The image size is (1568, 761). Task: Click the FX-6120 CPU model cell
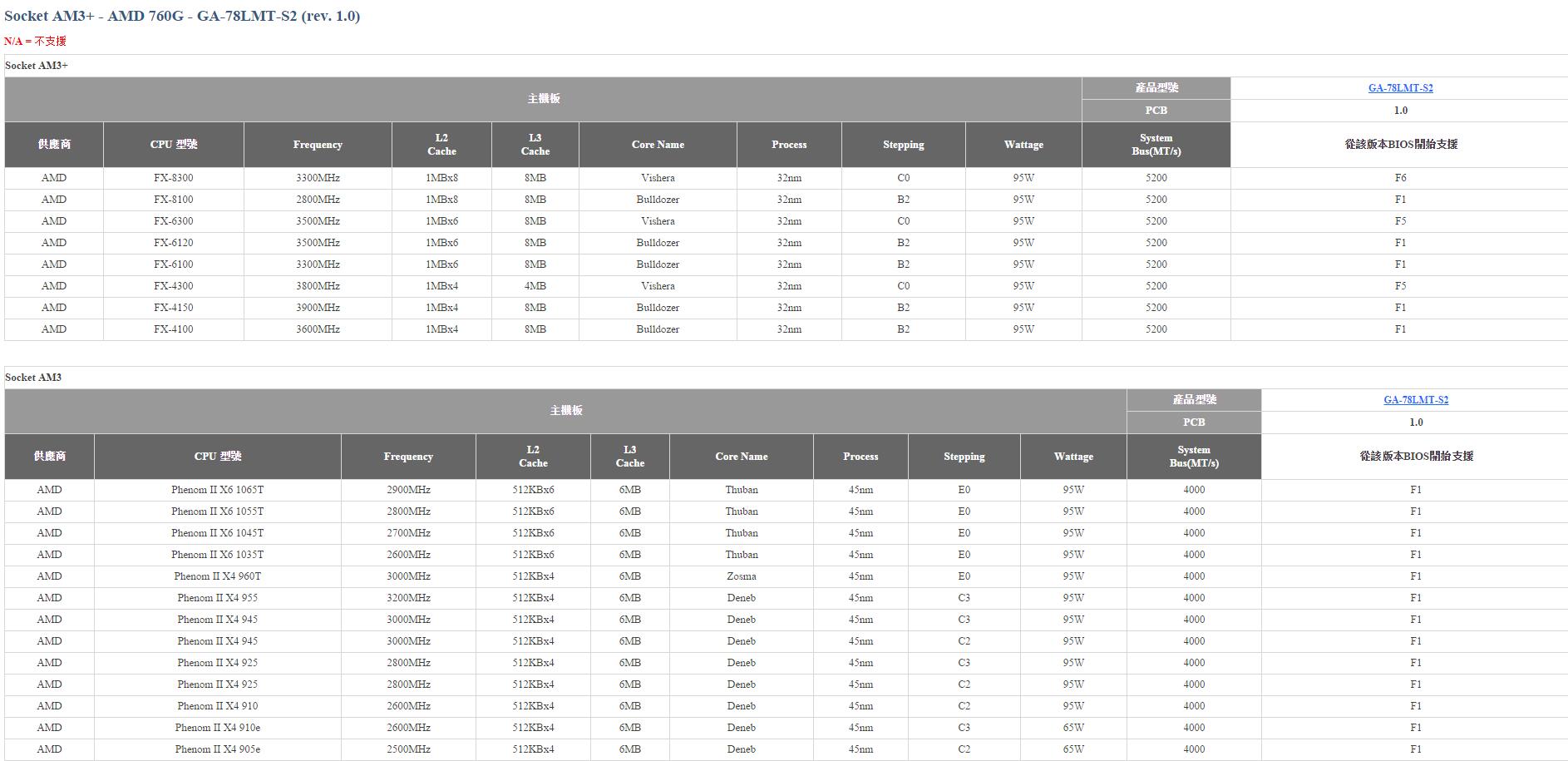point(174,243)
